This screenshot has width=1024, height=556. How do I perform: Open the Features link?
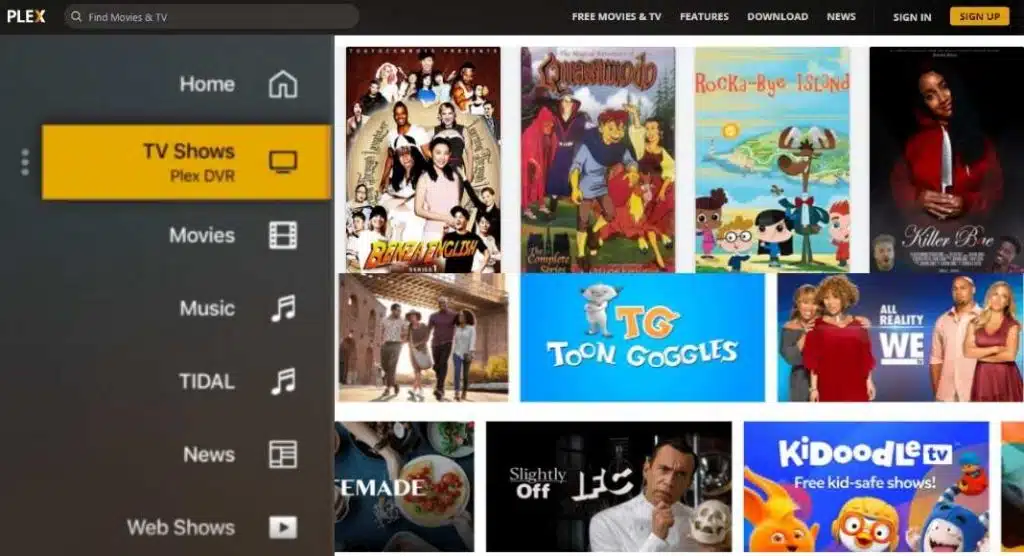(x=704, y=16)
